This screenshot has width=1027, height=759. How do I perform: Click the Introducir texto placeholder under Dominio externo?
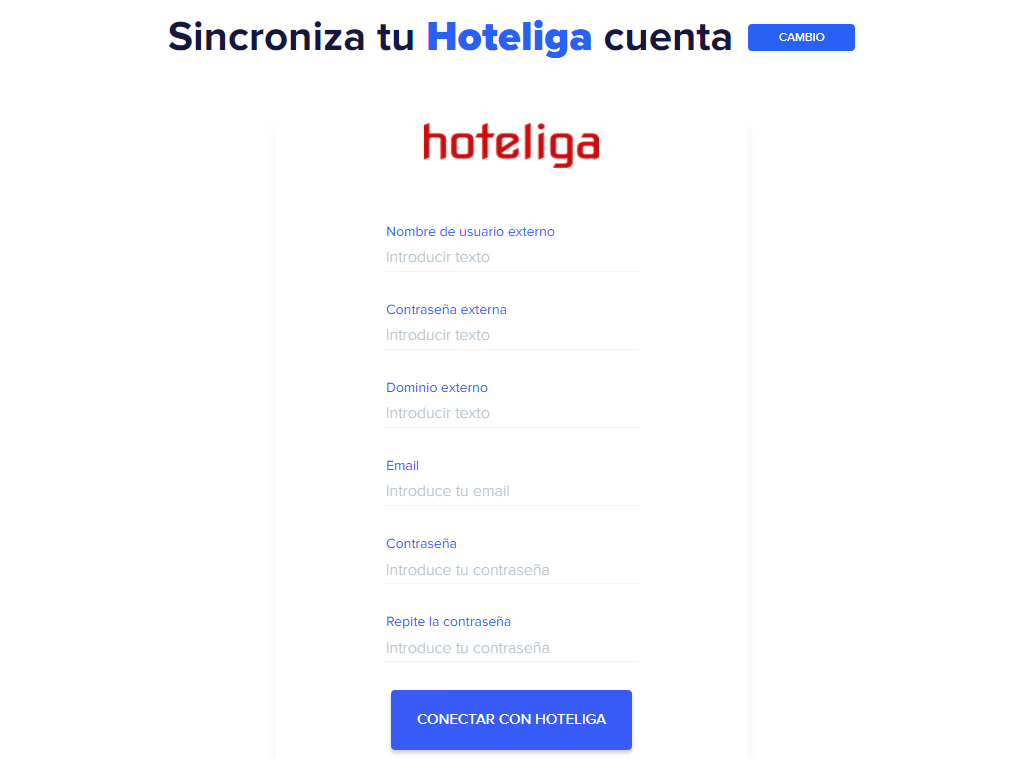438,413
